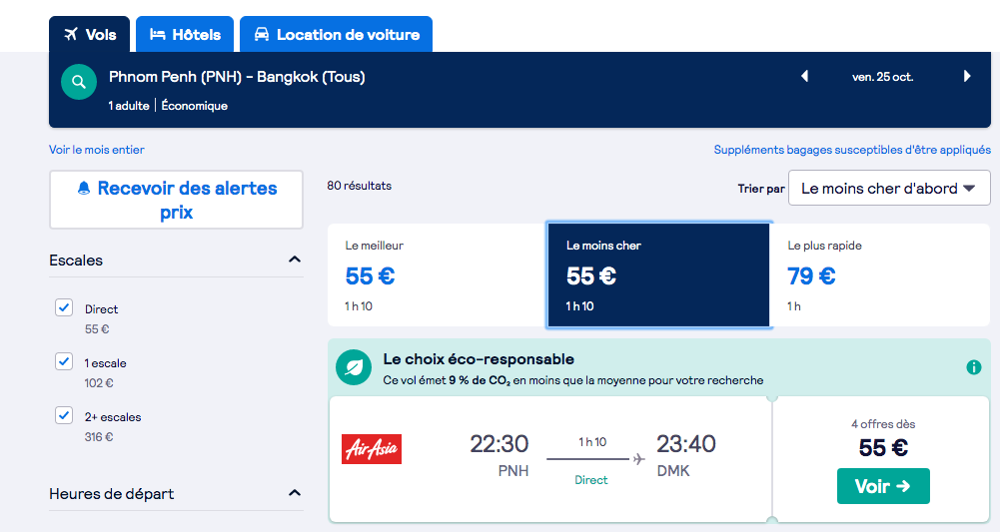
Task: Click the AirAsia airline logo
Action: point(372,449)
